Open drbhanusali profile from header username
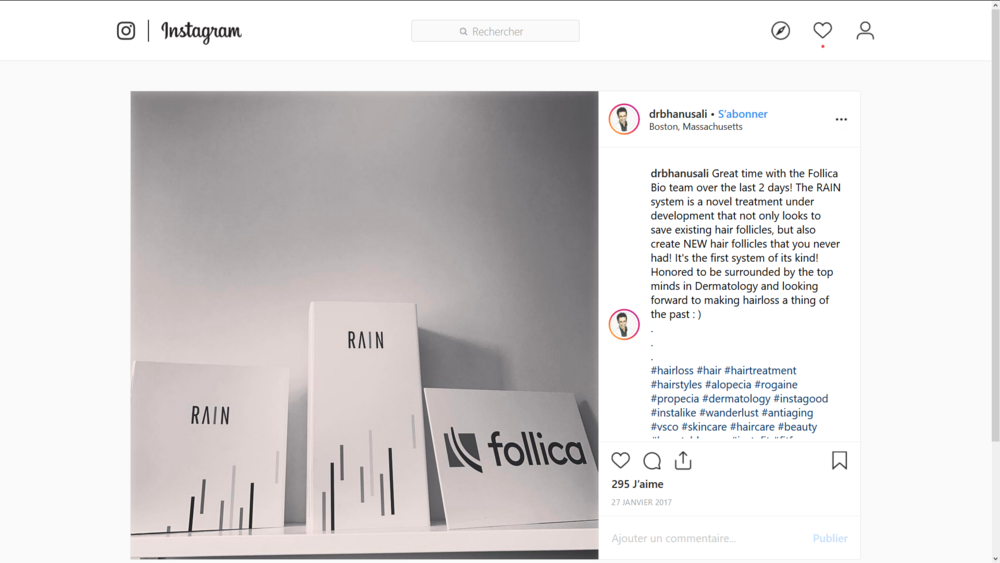This screenshot has width=1000, height=563. click(678, 113)
